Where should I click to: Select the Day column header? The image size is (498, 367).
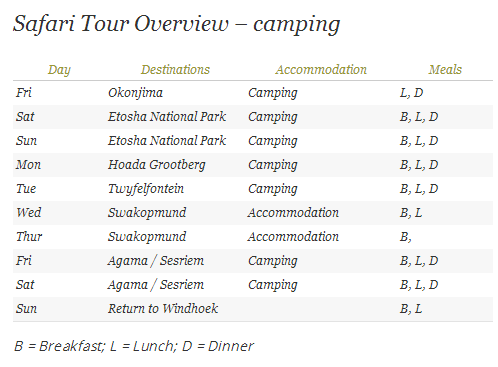(x=59, y=70)
